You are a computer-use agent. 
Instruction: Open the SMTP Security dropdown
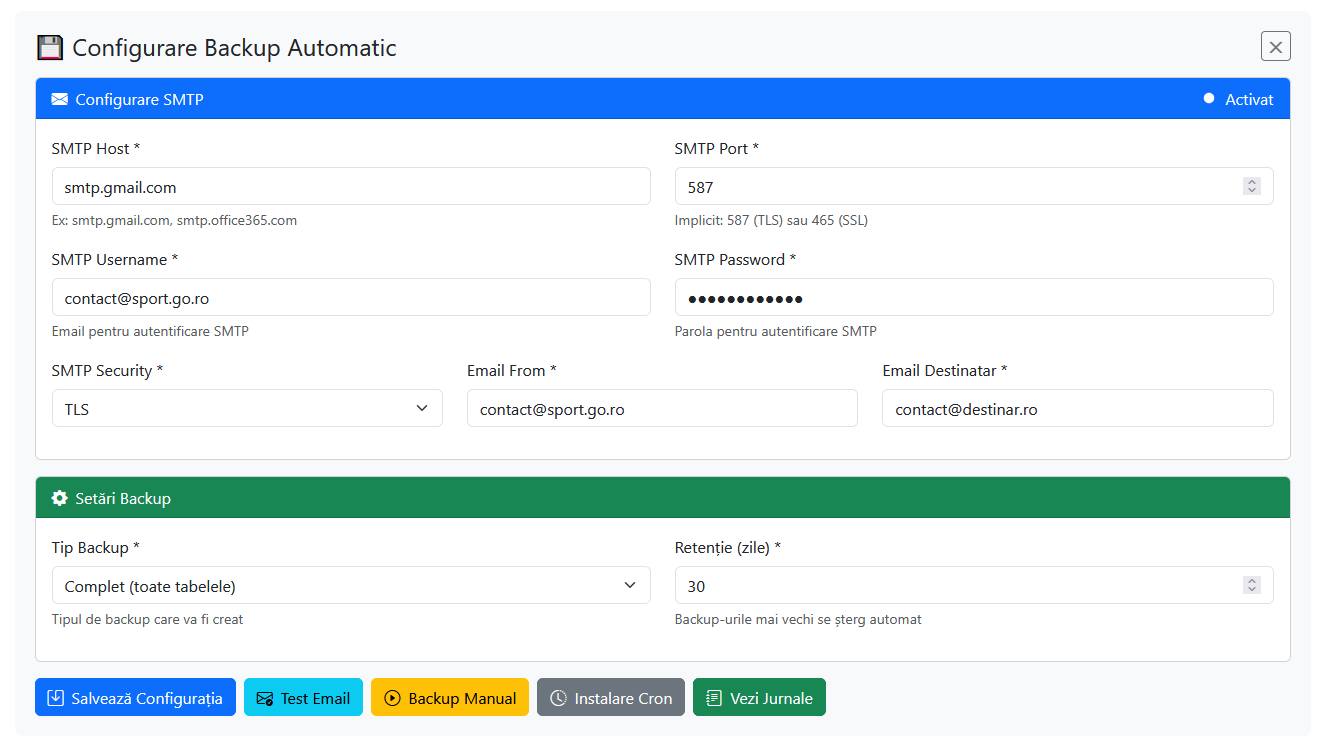tap(246, 408)
